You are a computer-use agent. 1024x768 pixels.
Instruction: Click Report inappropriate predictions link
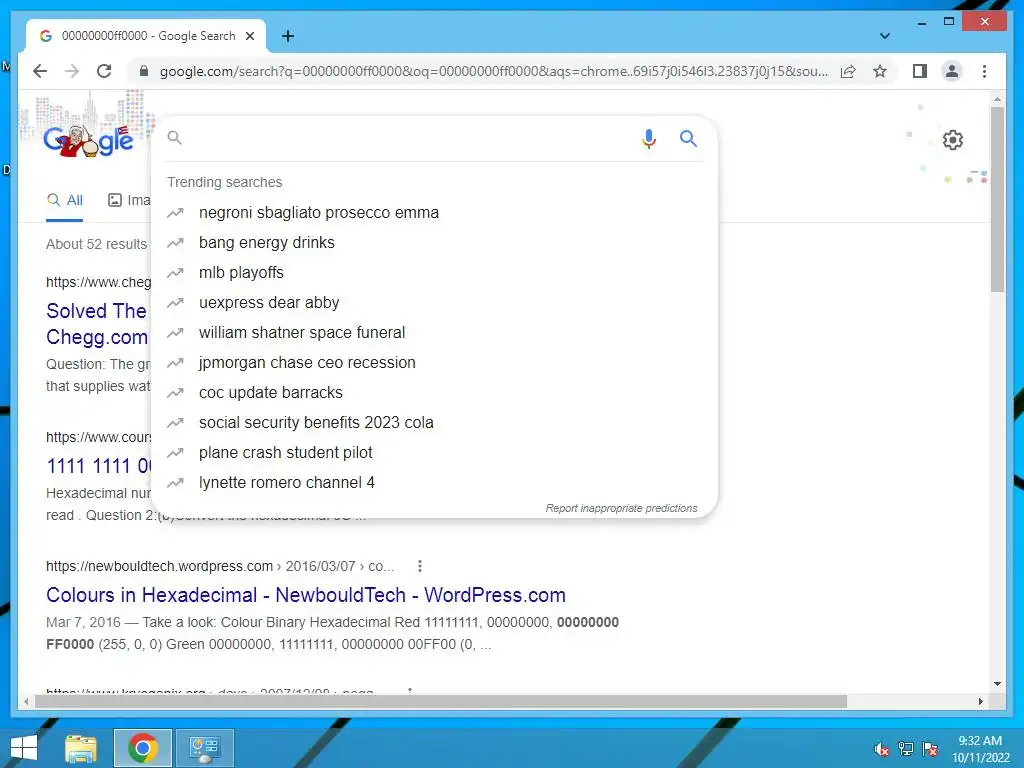click(621, 508)
